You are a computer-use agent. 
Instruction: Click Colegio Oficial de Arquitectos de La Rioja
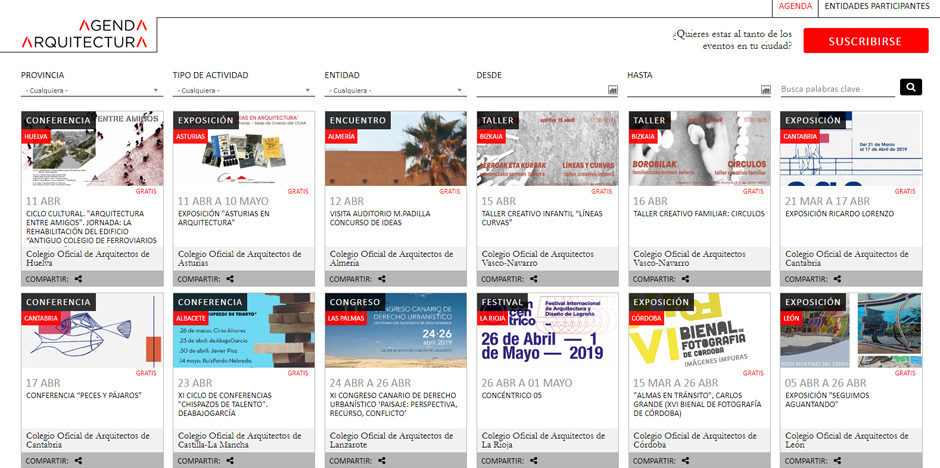543,440
